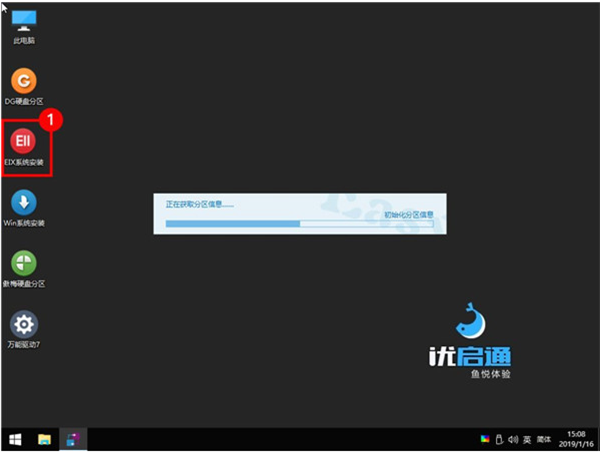600x452 pixels.
Task: Open the 傲梅硬盘分区 partition icon
Action: (24, 269)
